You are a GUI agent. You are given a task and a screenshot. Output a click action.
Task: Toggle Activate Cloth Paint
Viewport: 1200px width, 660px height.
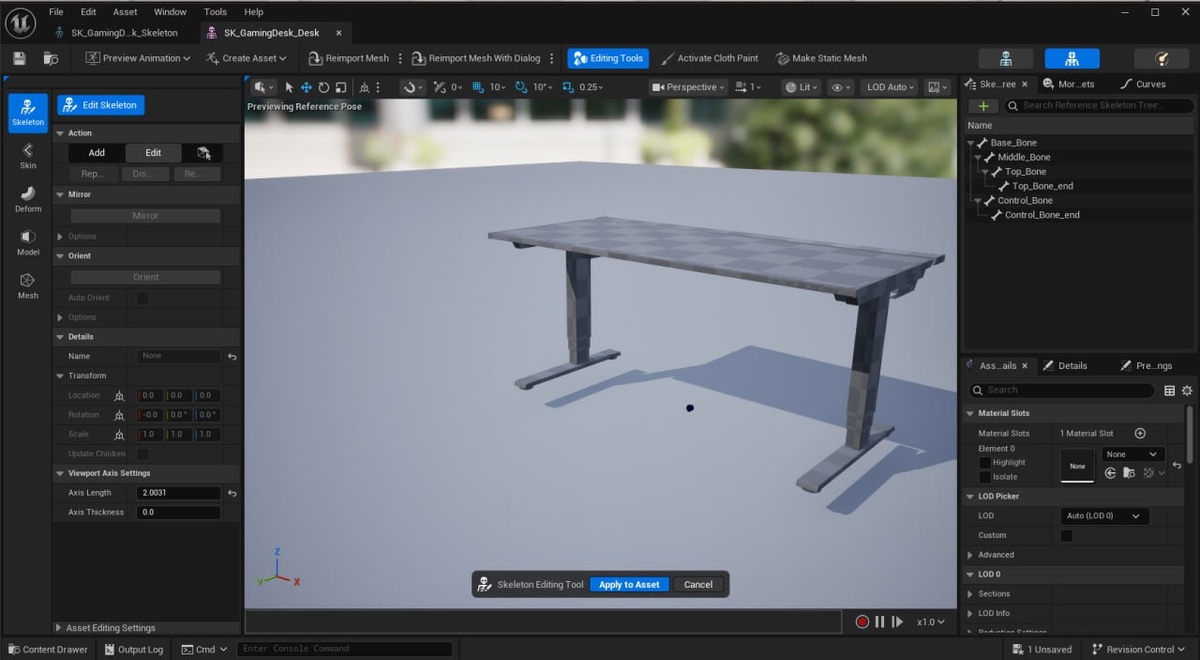pos(709,58)
